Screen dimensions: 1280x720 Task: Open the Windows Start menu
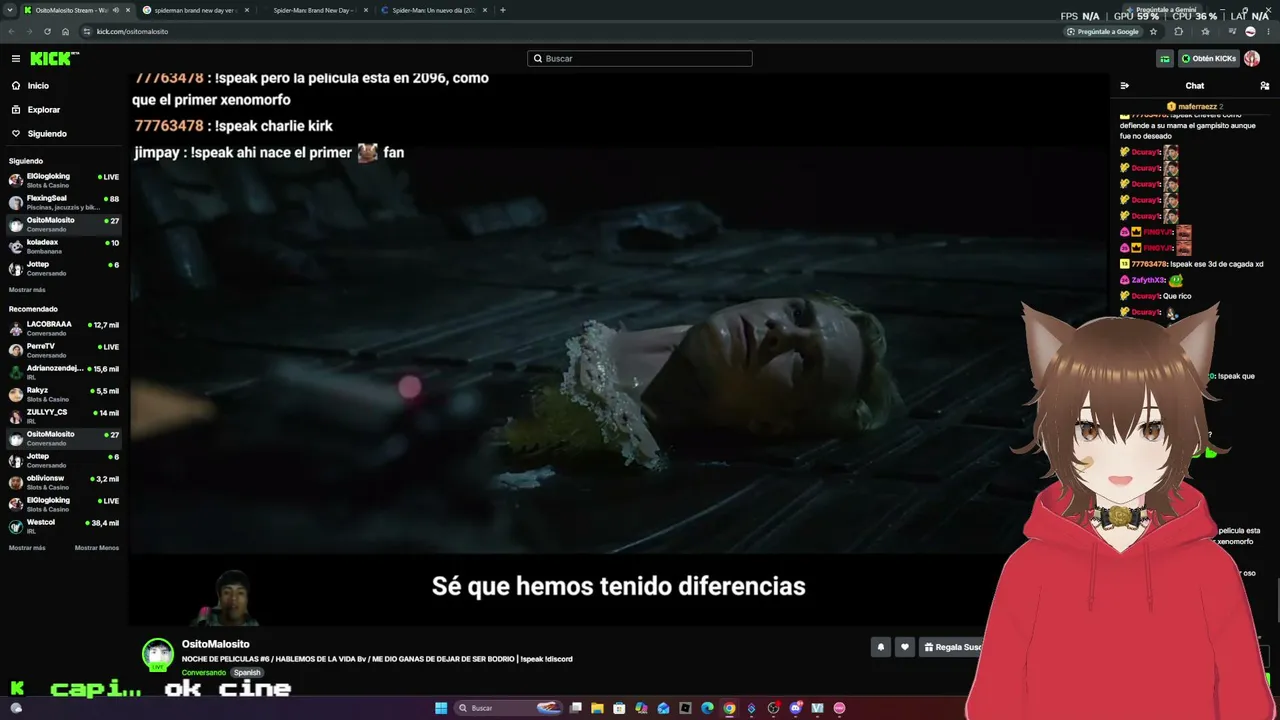441,708
